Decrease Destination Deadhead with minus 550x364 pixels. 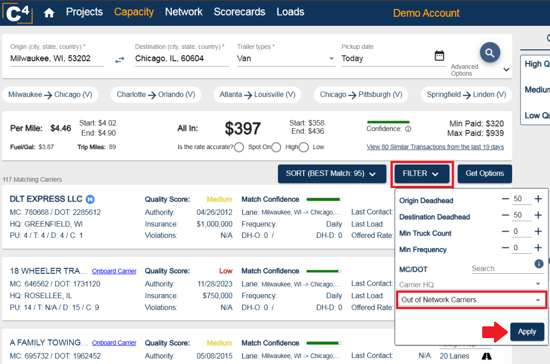(505, 215)
